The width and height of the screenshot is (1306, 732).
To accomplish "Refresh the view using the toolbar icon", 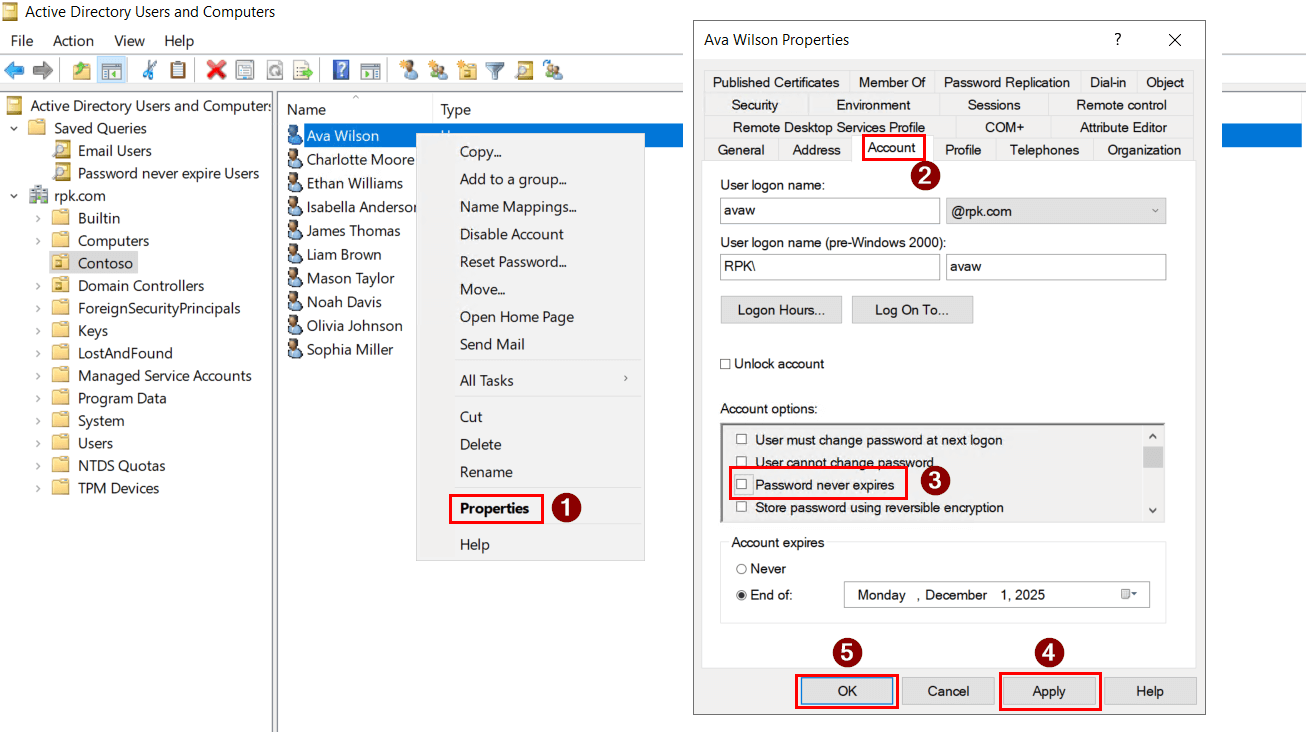I will [x=275, y=70].
